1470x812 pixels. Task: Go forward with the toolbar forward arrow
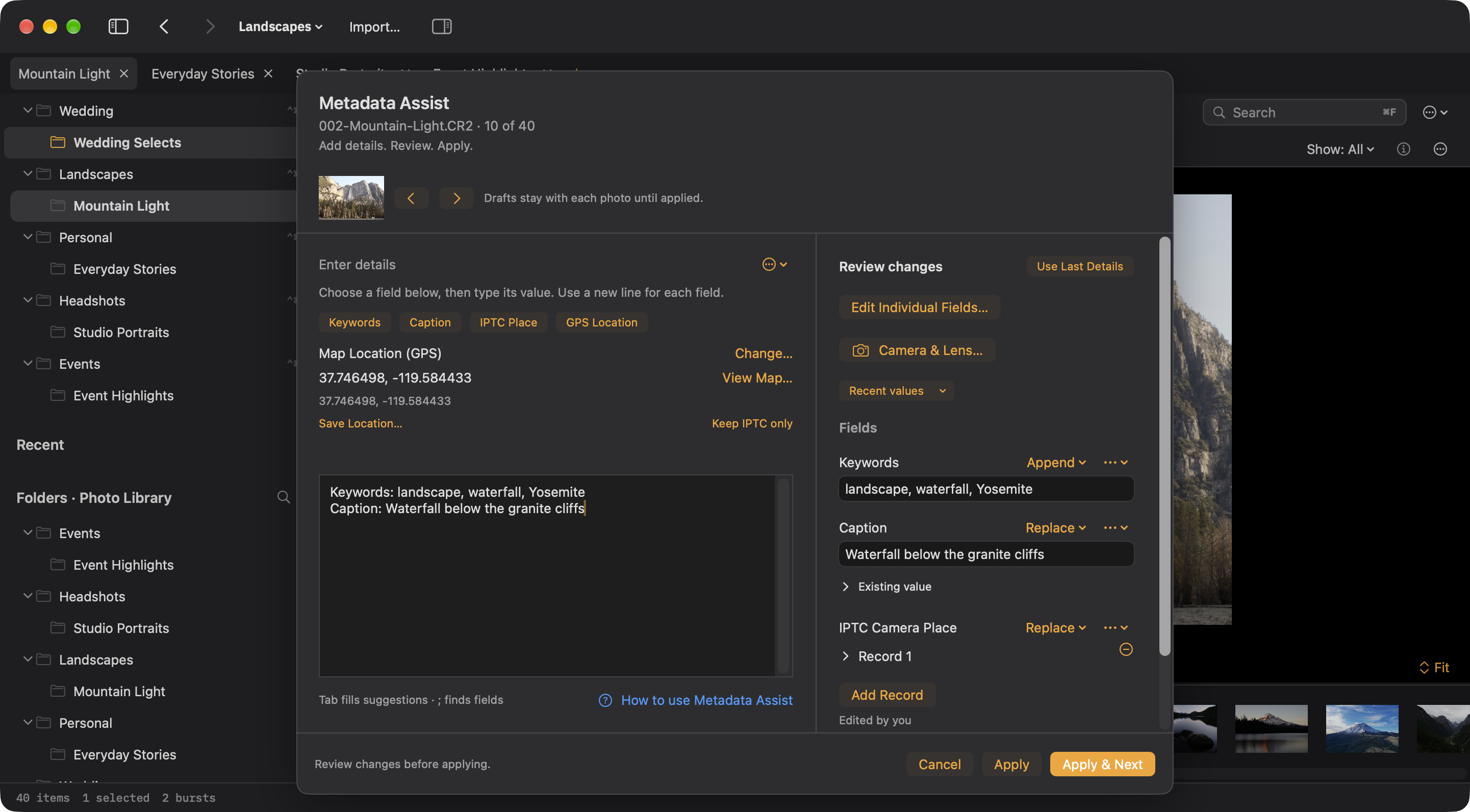[210, 26]
